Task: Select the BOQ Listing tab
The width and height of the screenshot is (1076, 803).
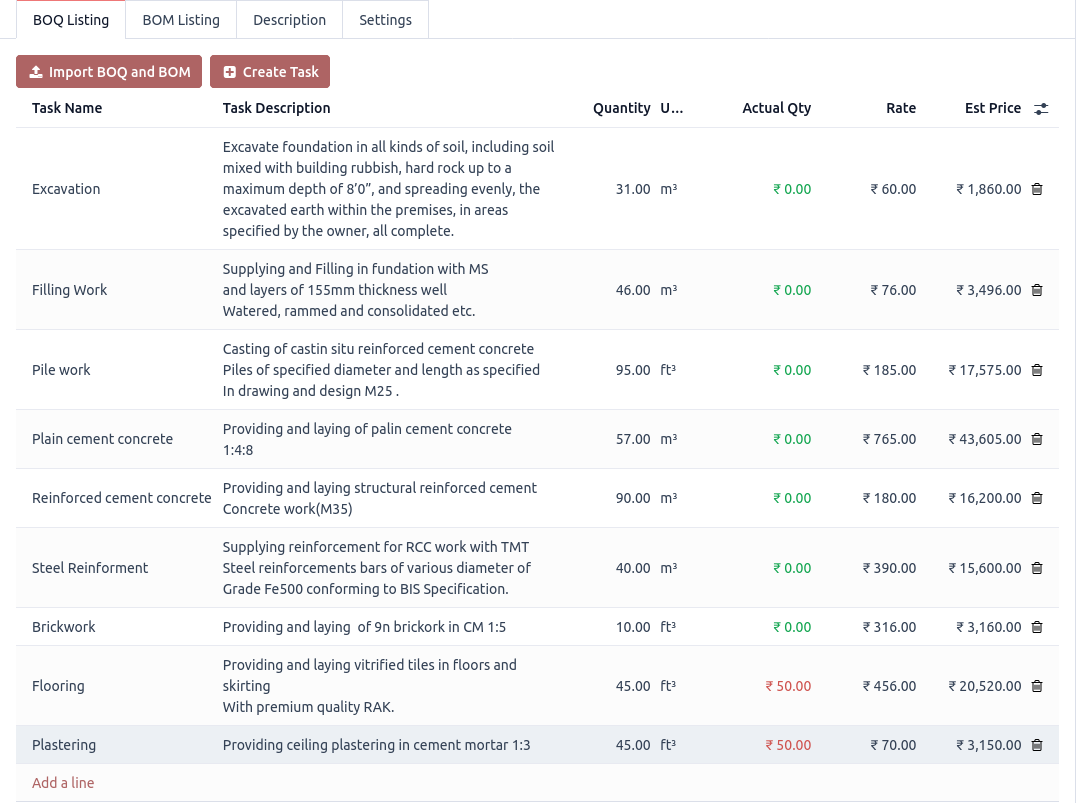Action: (71, 19)
